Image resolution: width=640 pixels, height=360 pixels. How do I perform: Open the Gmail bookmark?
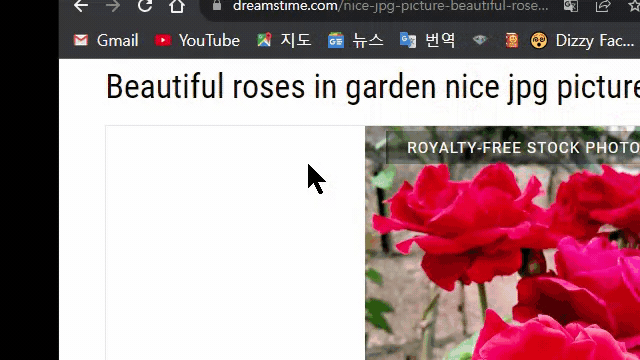(x=106, y=40)
